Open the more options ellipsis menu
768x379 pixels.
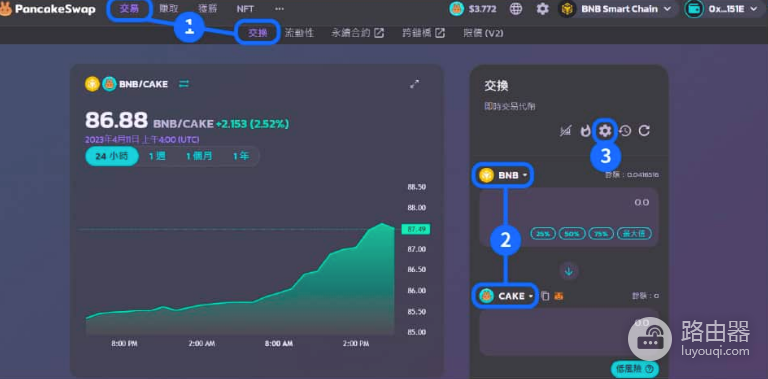pos(279,9)
